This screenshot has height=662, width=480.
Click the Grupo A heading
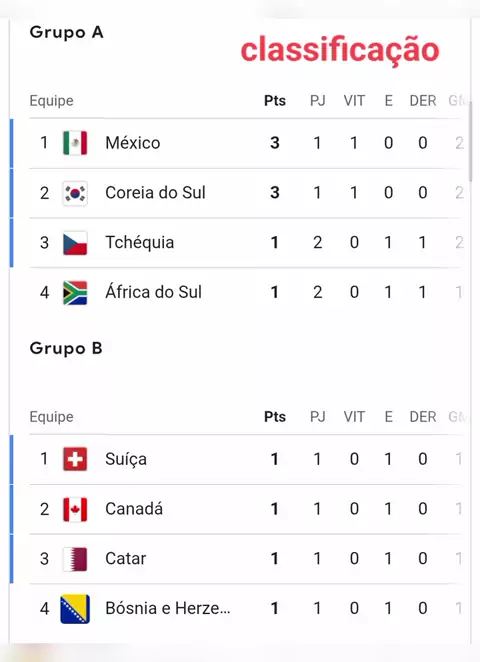click(66, 33)
